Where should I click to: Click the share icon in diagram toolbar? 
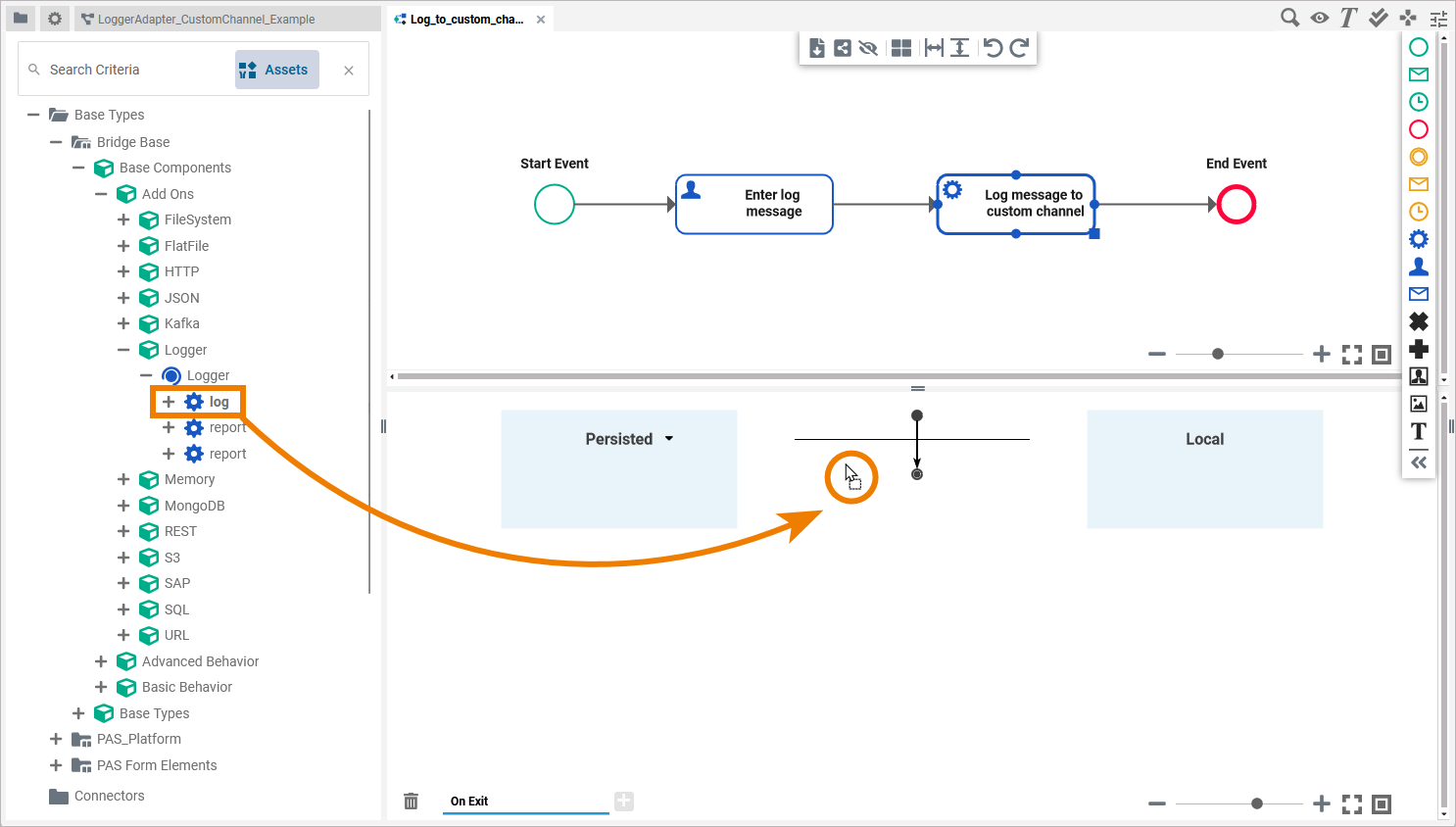843,48
